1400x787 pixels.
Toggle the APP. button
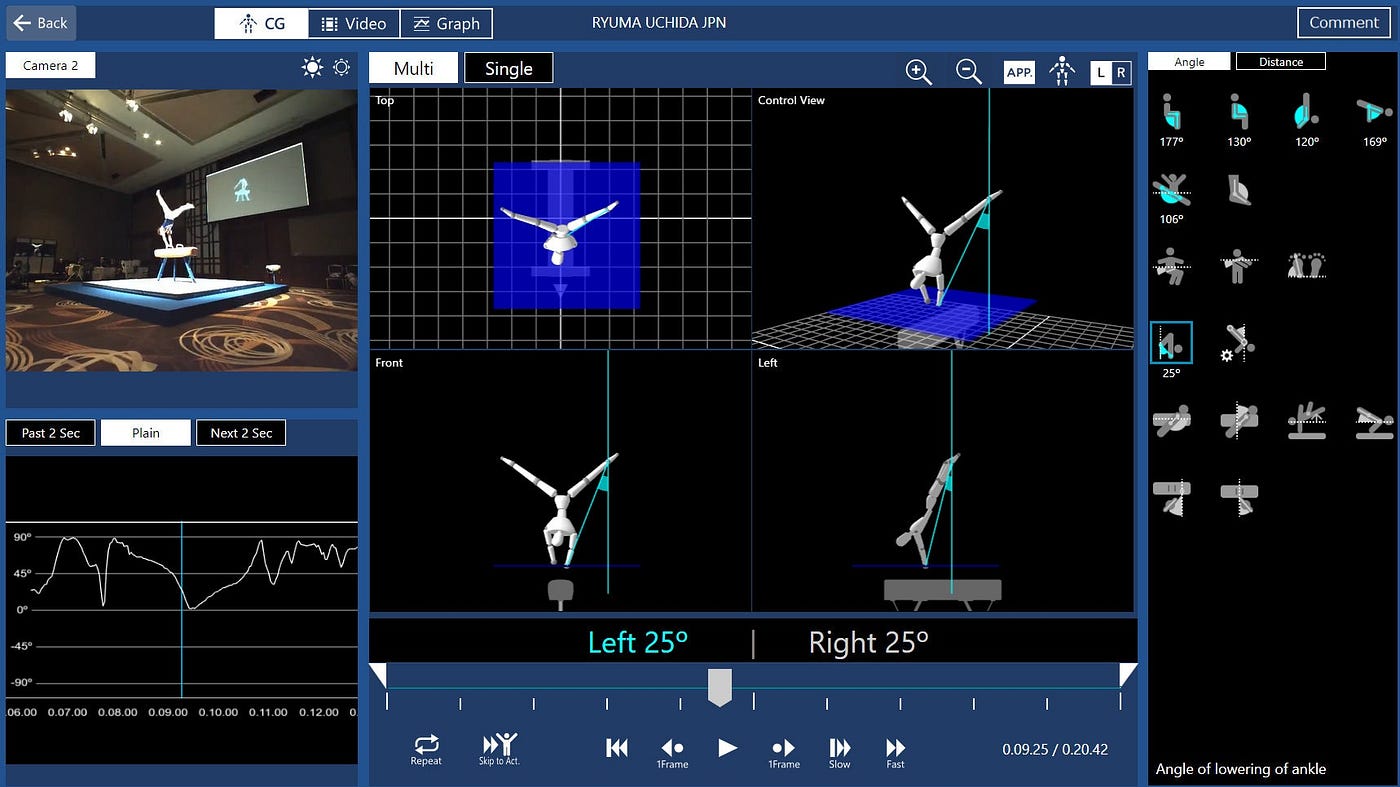click(x=1019, y=72)
